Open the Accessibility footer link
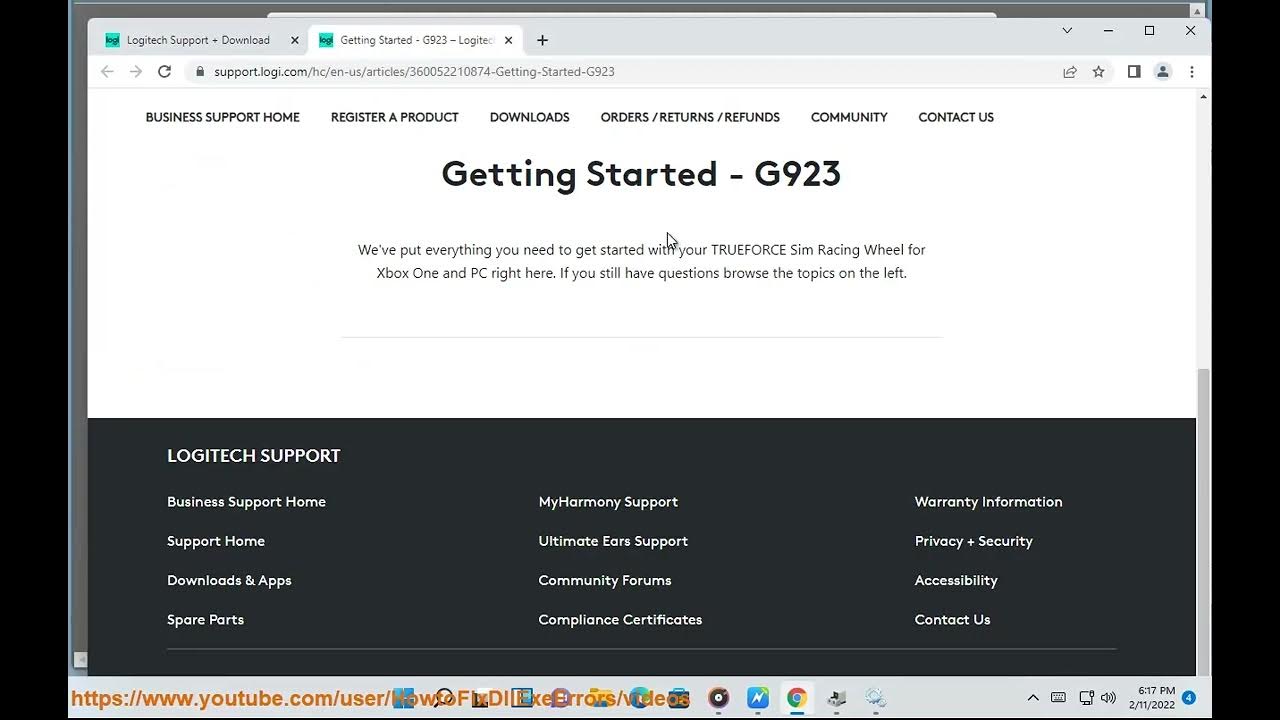This screenshot has width=1280, height=720. pyautogui.click(x=956, y=580)
